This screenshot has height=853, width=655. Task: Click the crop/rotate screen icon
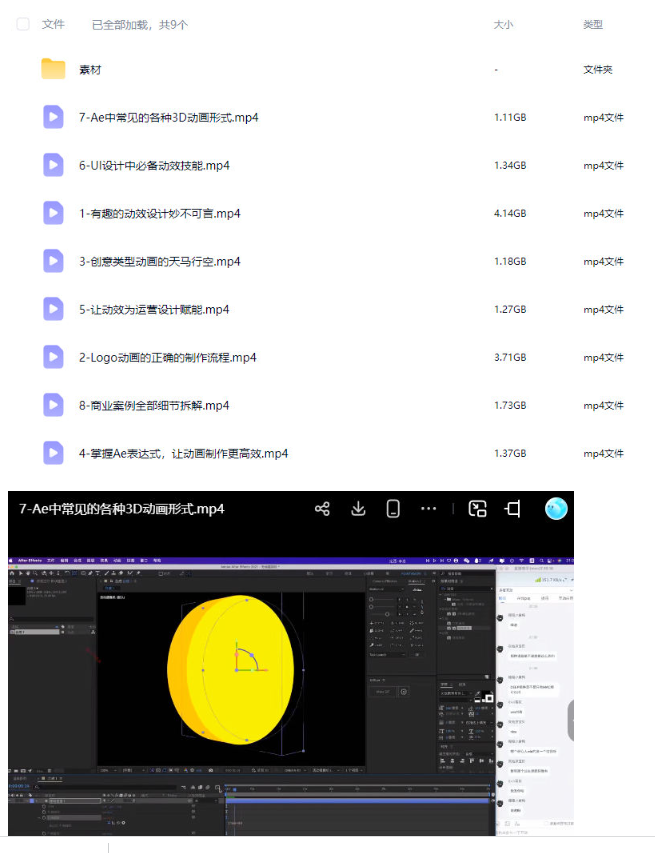(x=512, y=509)
